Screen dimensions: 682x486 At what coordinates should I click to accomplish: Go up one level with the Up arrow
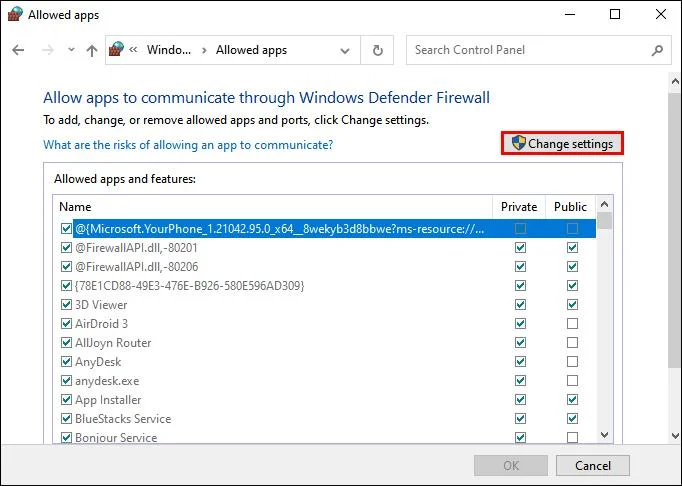(x=91, y=50)
